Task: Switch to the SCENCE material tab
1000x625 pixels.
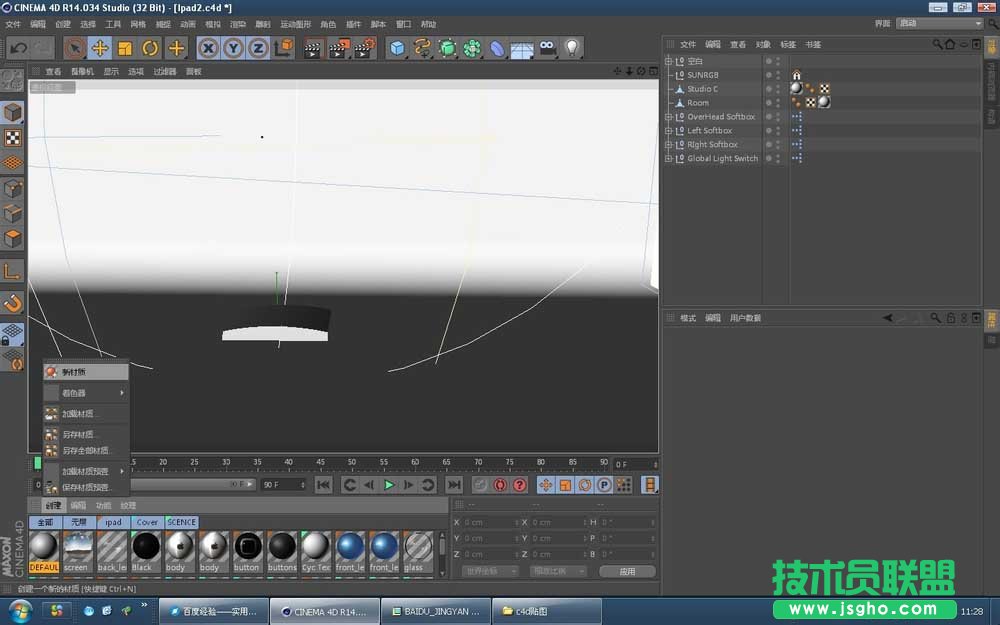Action: [180, 522]
